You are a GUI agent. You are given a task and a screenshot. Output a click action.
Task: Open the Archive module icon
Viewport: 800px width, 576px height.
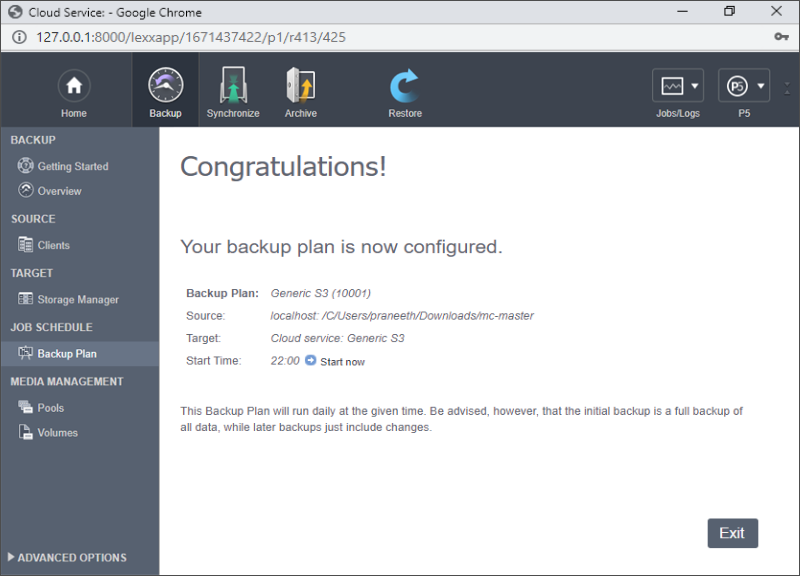point(301,85)
